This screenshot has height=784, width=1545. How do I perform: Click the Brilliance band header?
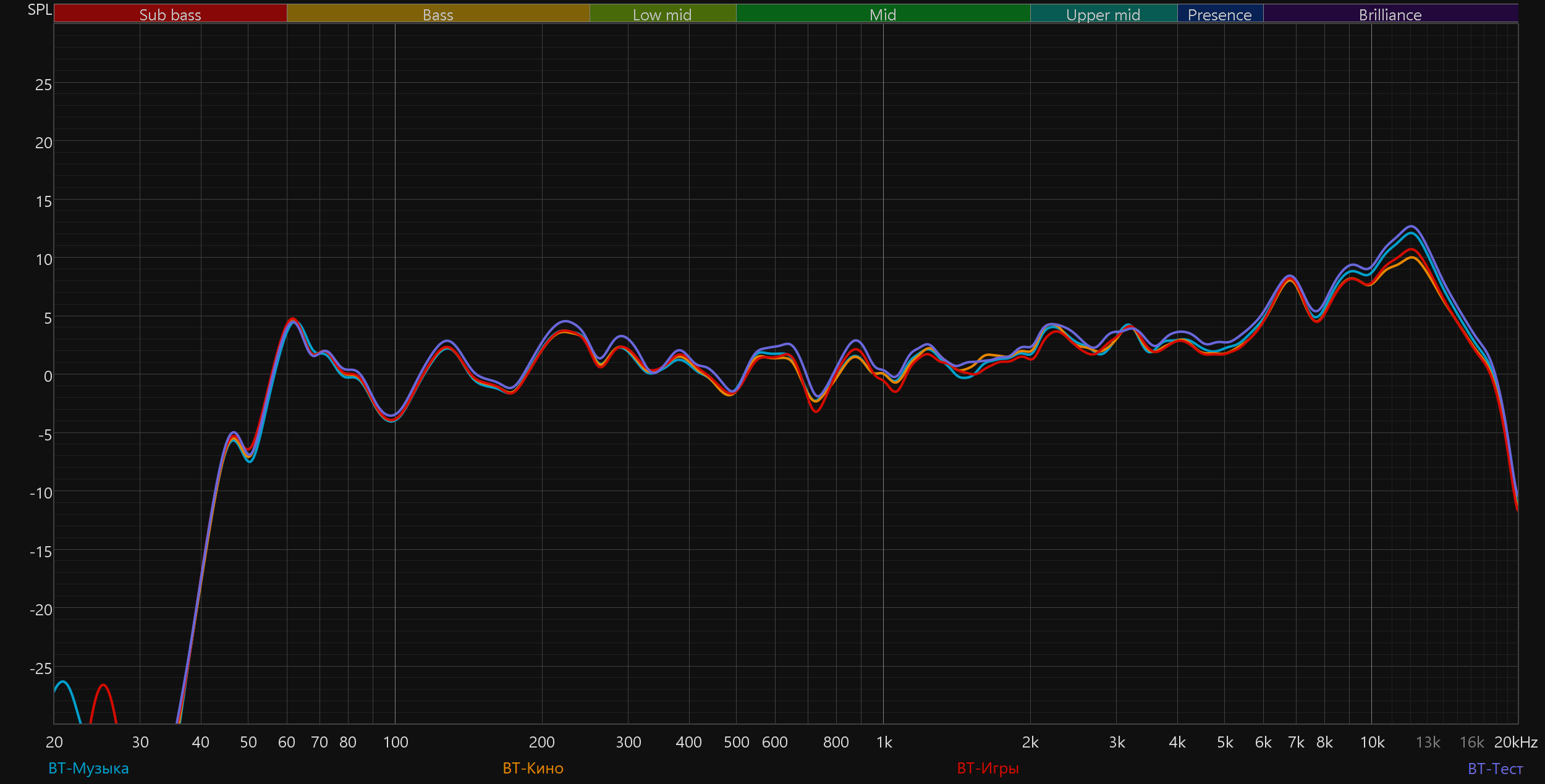click(x=1390, y=14)
